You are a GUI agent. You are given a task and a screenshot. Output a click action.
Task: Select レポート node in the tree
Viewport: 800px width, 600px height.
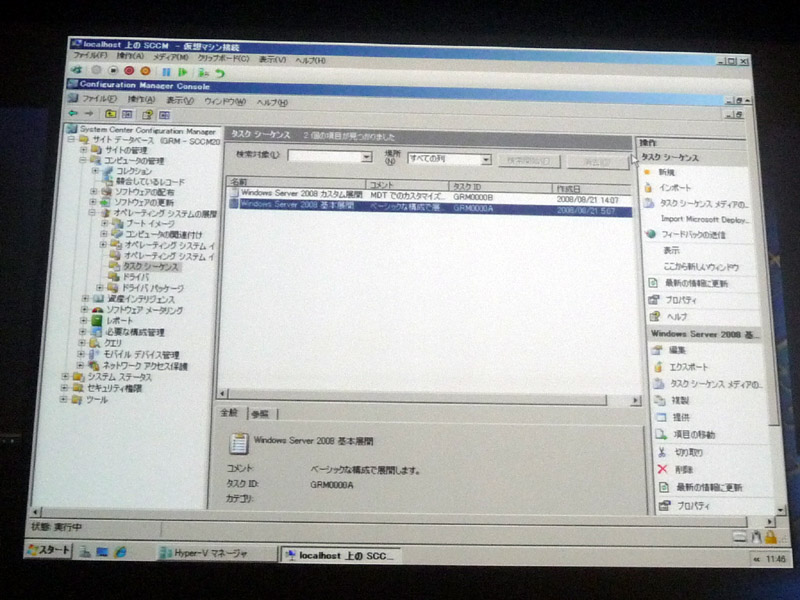tap(120, 321)
